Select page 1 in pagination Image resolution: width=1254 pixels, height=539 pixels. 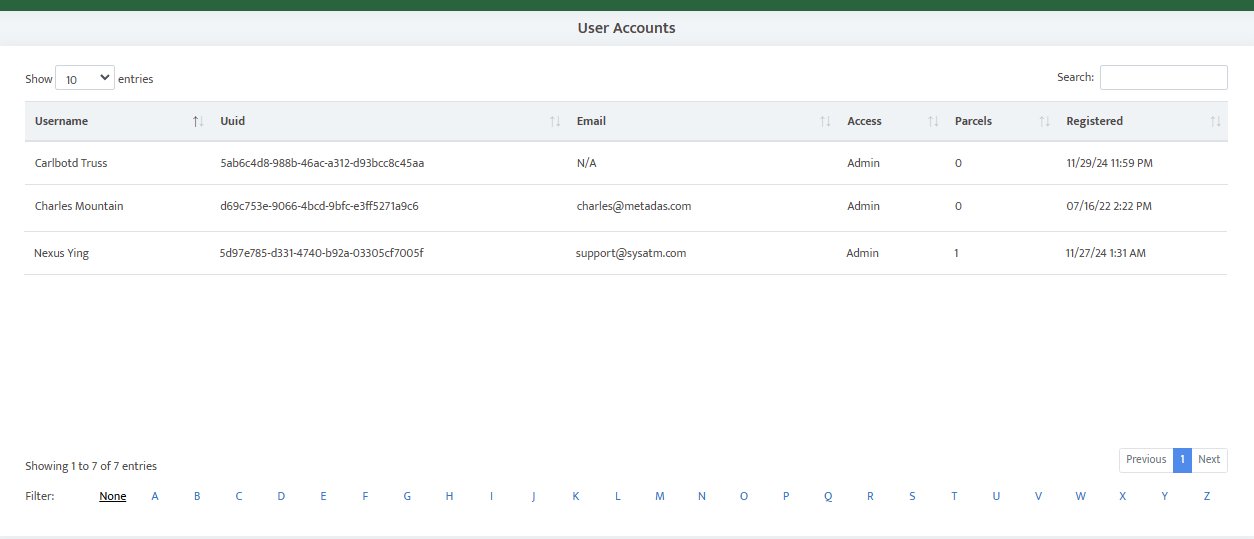[1182, 459]
